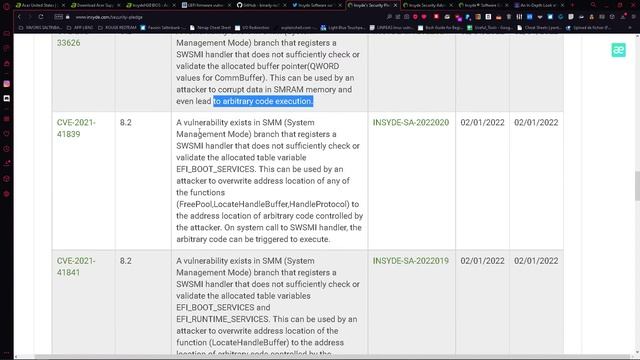Open a new browser tab with plus

(572, 5)
